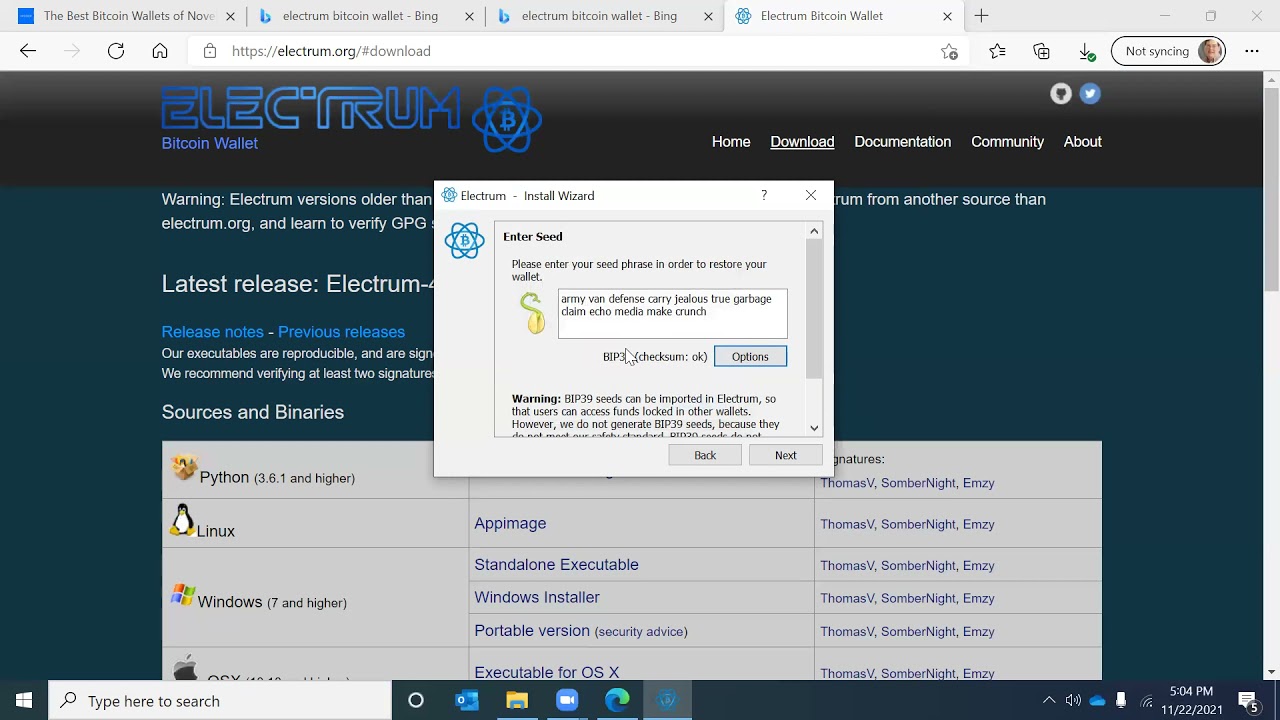Viewport: 1280px width, 720px height.
Task: Open ThomasV signature in Appimage row
Action: click(x=847, y=524)
